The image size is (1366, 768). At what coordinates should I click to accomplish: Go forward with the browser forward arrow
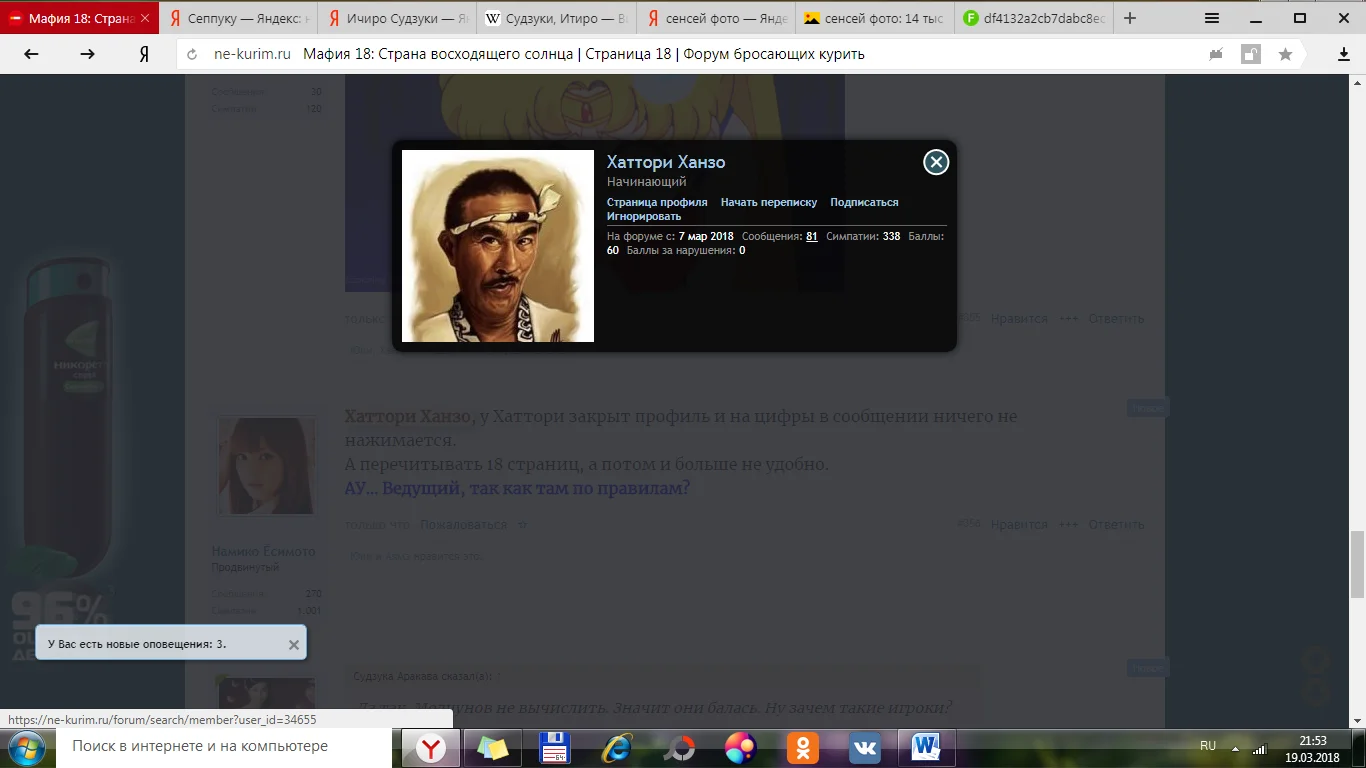pos(88,54)
